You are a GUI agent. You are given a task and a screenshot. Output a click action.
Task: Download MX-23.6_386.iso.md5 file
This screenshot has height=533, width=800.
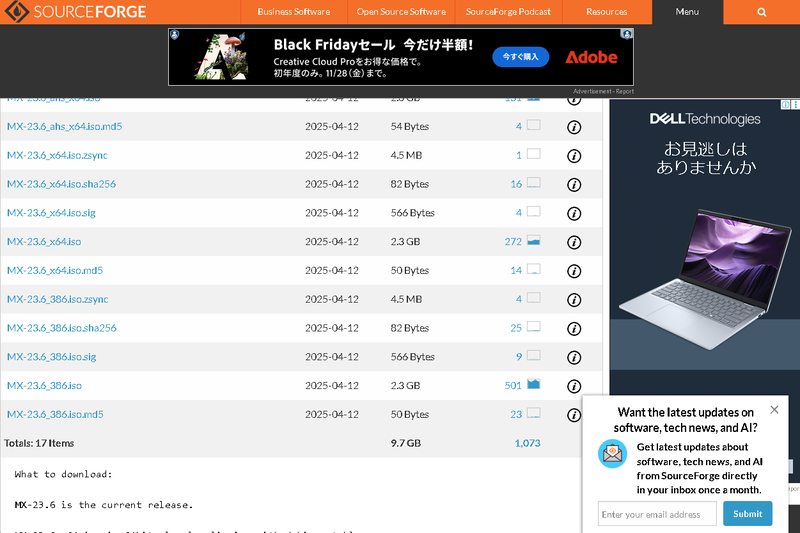pos(55,414)
